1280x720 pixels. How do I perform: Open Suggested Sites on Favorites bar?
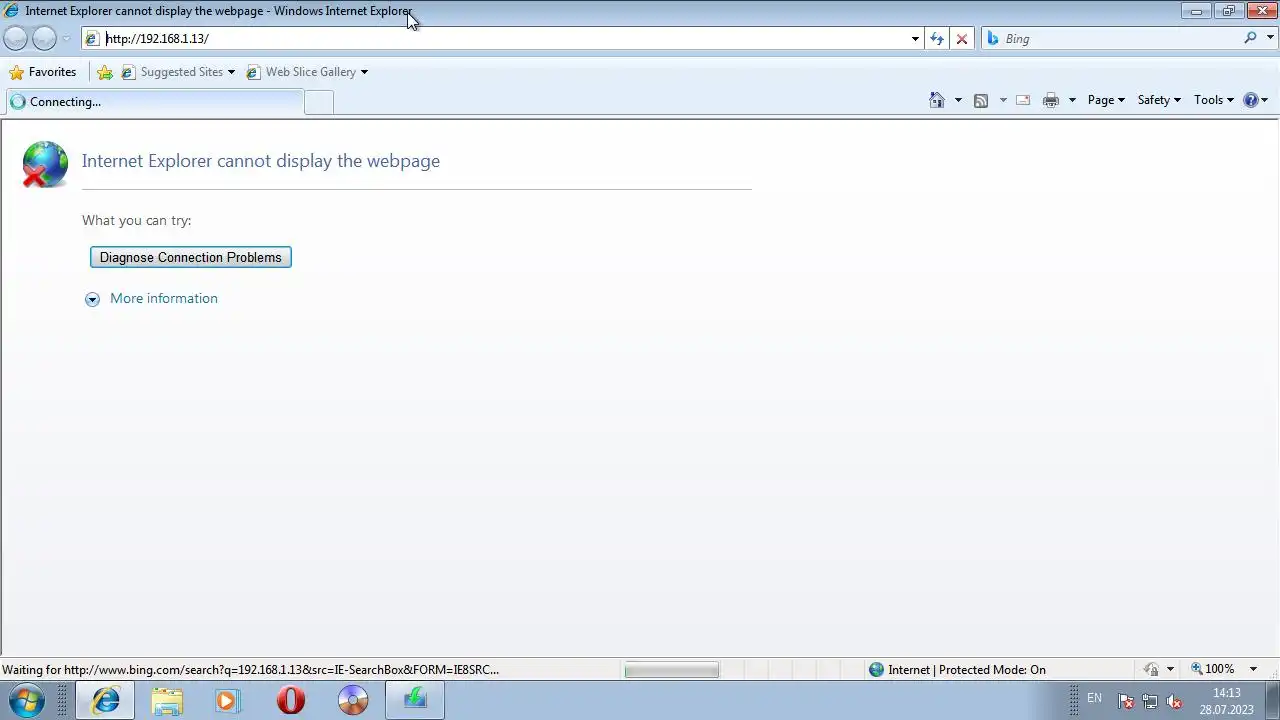178,72
